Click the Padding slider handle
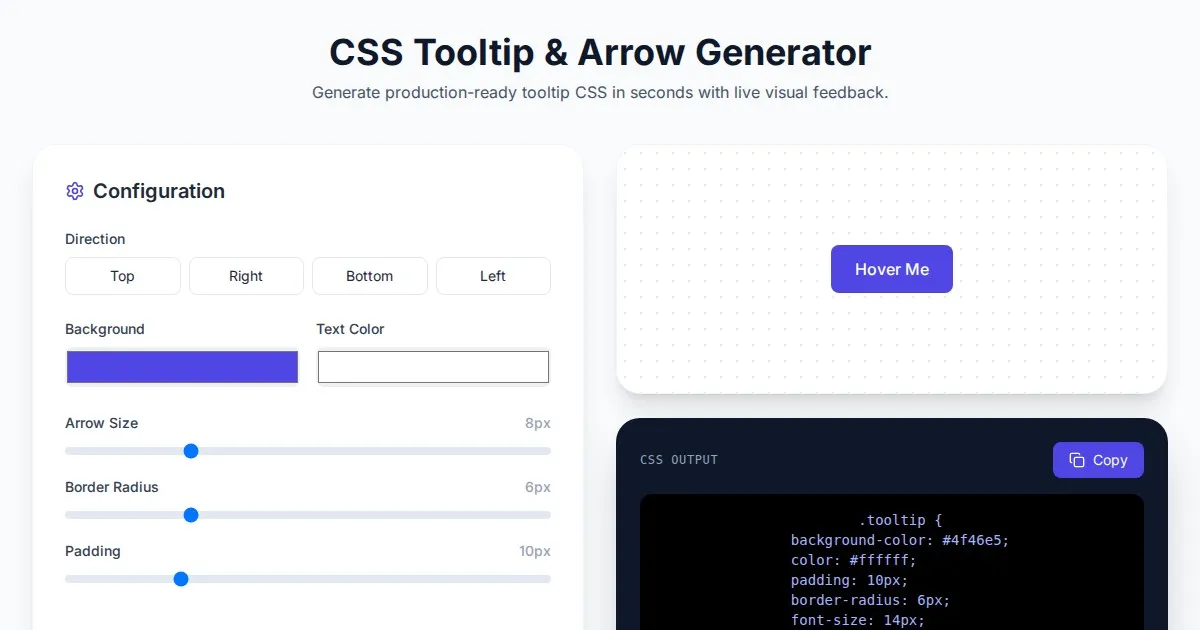Screen dimensions: 1200x630 coord(181,579)
